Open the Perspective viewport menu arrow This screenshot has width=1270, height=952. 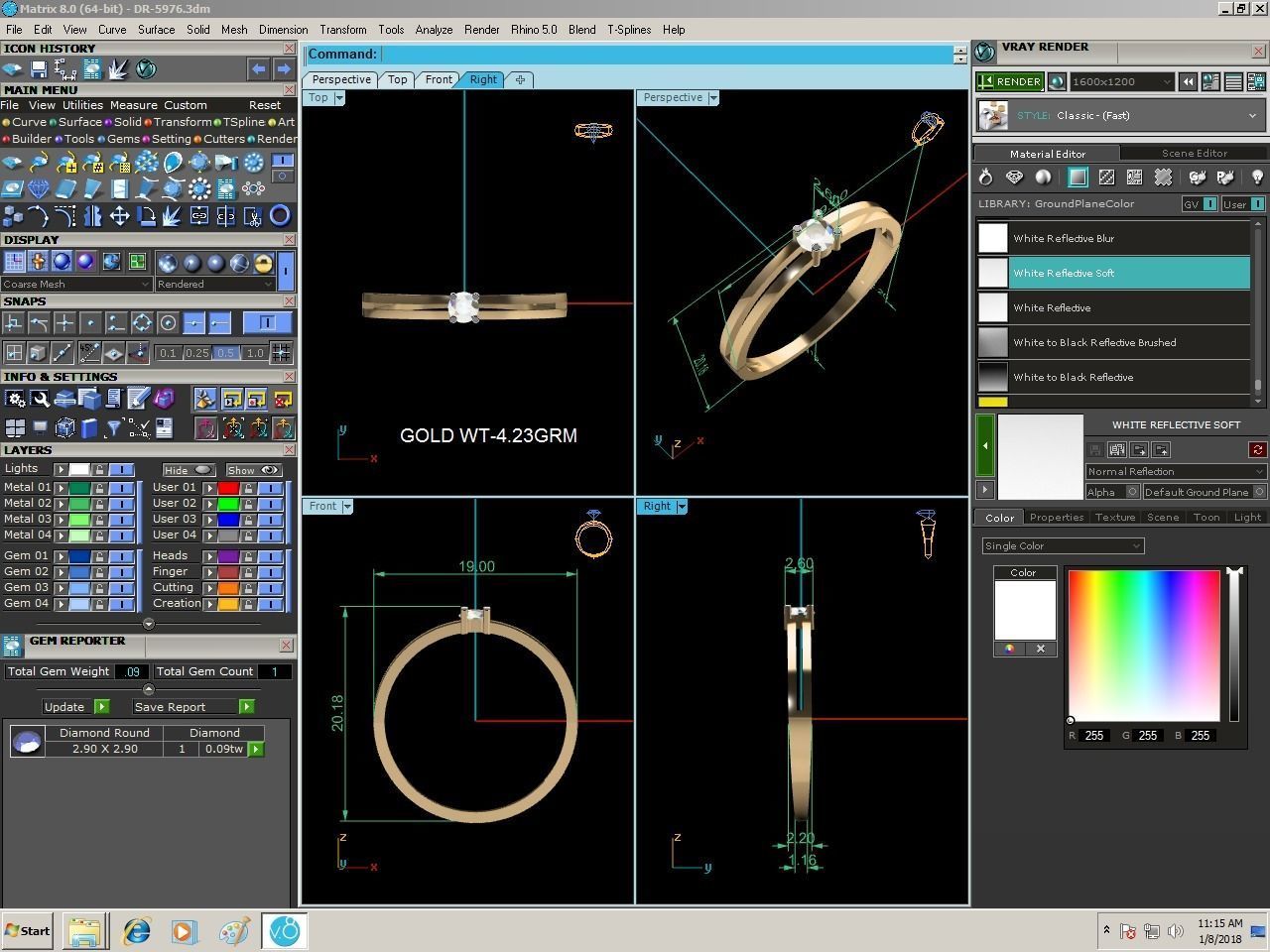(x=713, y=98)
